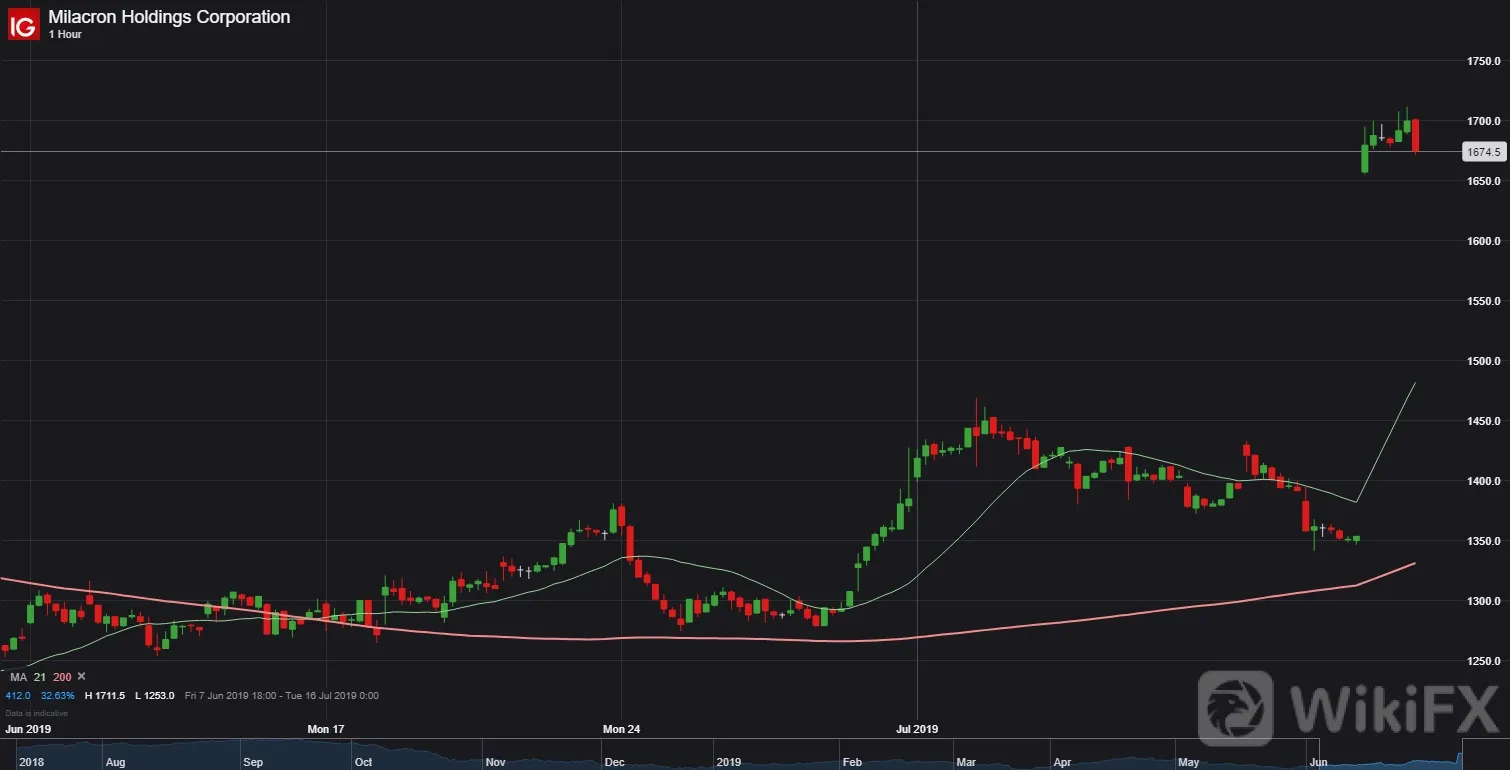Screen dimensions: 1510x770
Task: Click the 1250.0 price axis label
Action: [x=1484, y=662]
